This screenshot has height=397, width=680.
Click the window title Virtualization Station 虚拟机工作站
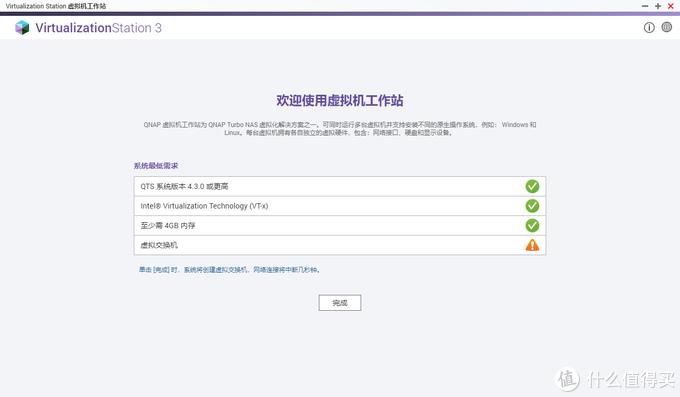tap(56, 6)
